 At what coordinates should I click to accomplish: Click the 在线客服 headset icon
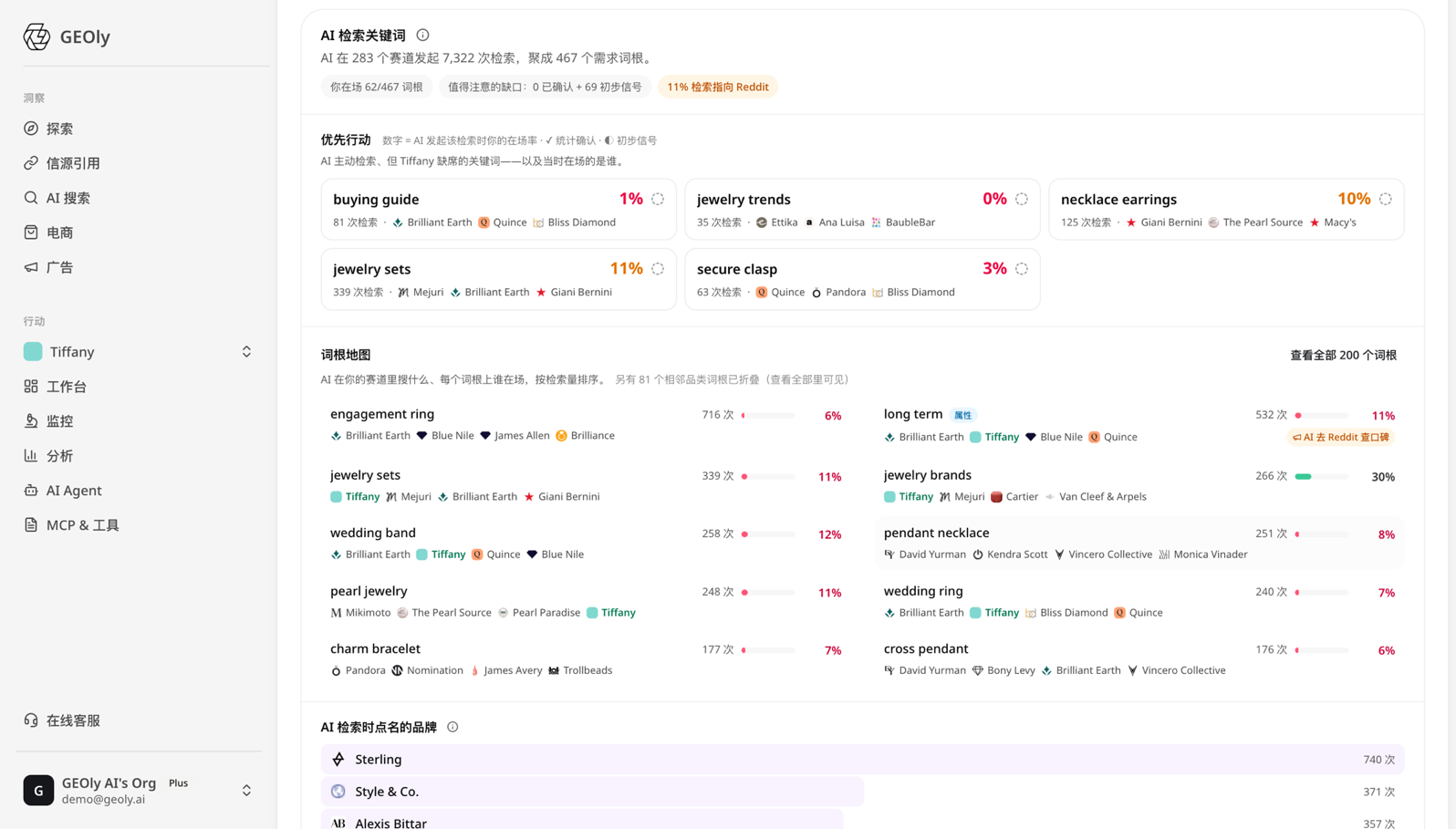click(x=31, y=720)
